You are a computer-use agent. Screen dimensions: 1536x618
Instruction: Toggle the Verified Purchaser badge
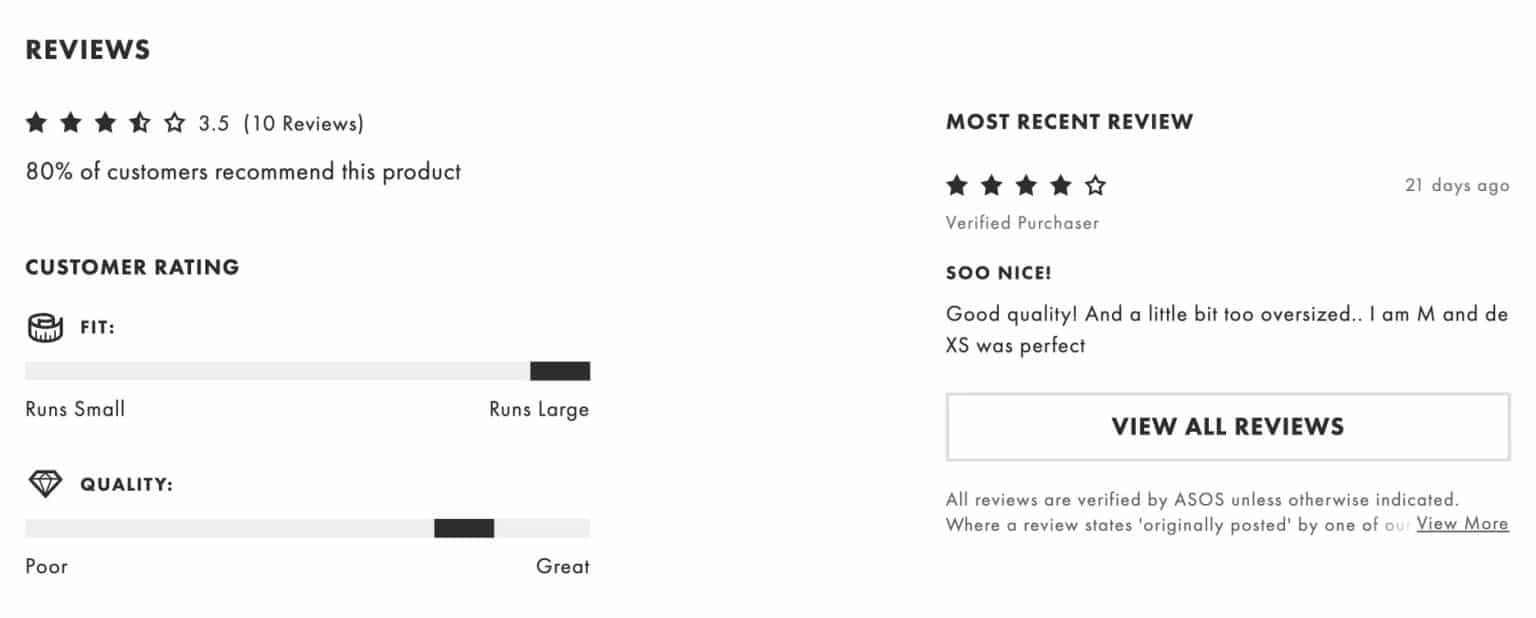(x=1022, y=223)
